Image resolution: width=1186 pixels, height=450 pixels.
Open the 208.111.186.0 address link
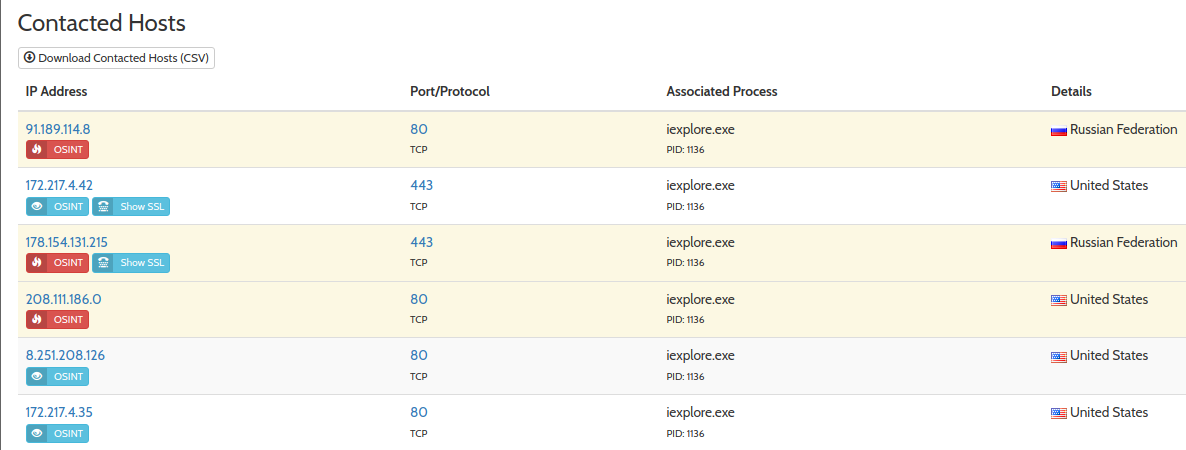pos(63,299)
